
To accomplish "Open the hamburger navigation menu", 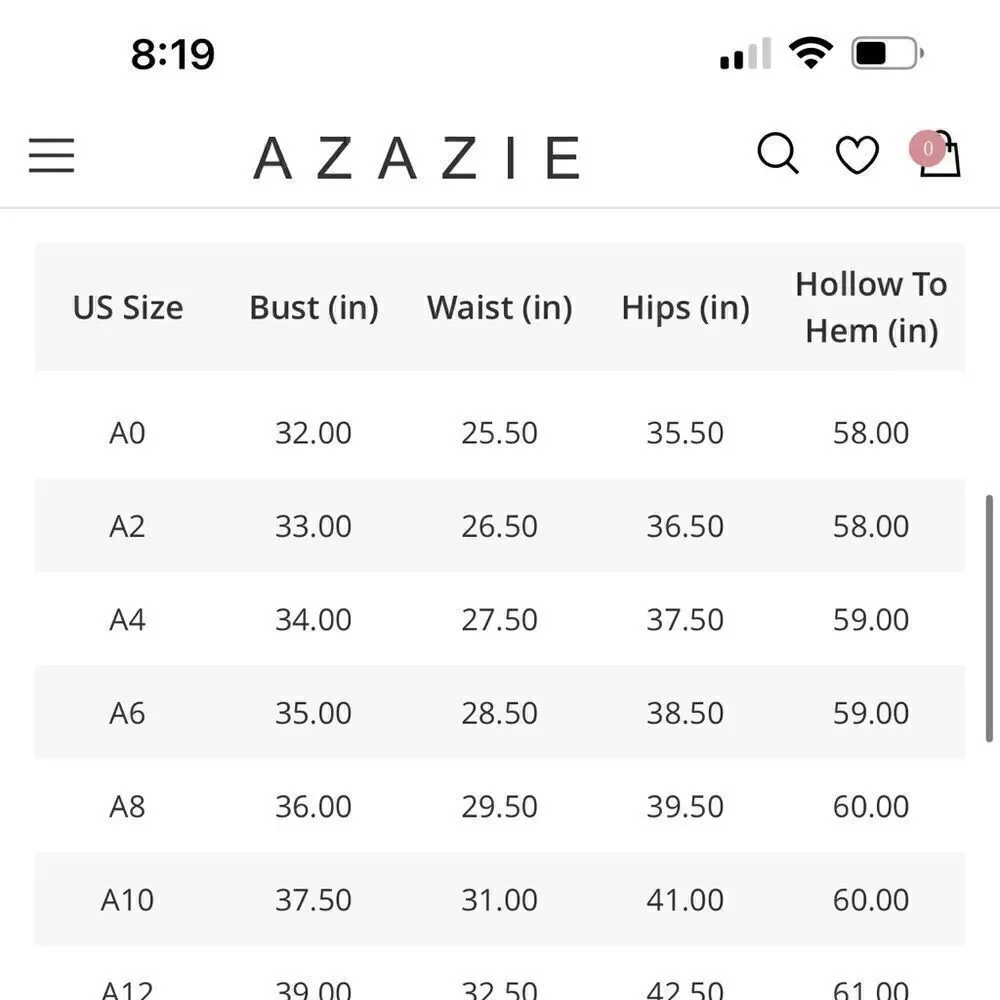I will click(x=52, y=155).
